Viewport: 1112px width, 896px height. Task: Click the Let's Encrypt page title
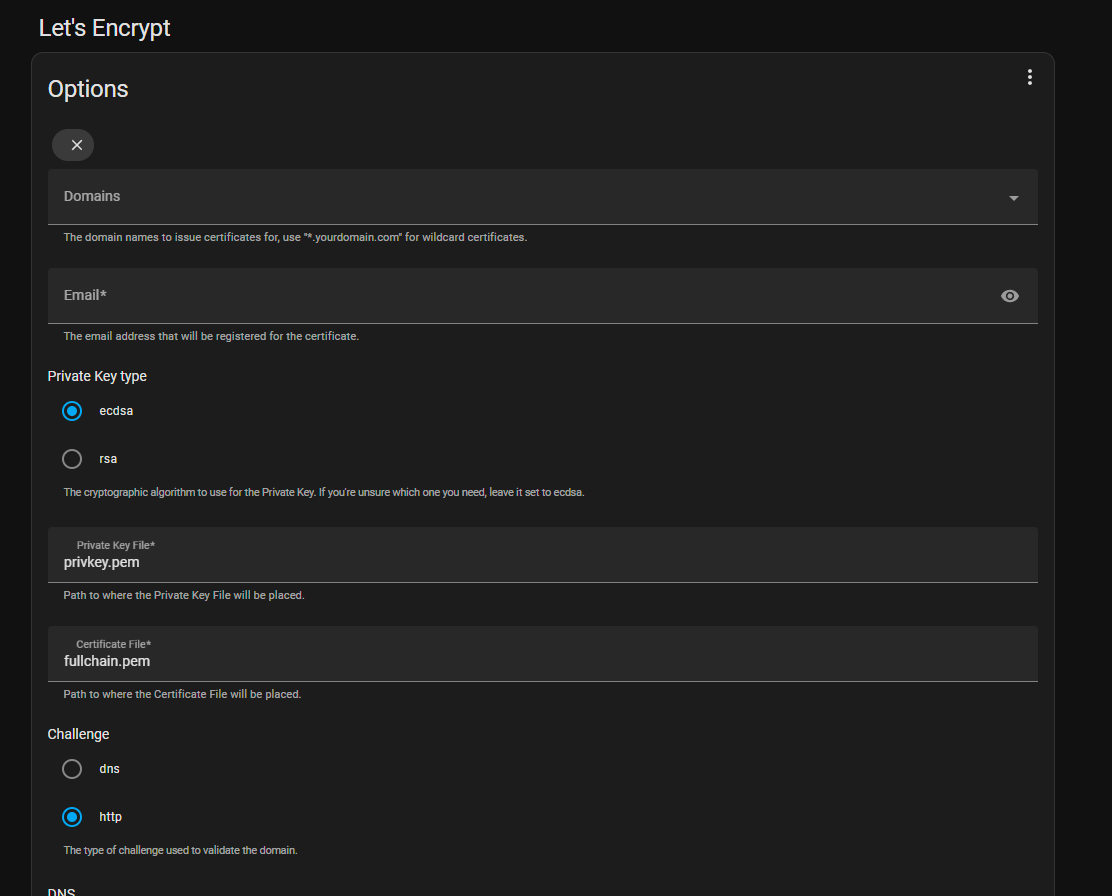pos(105,28)
